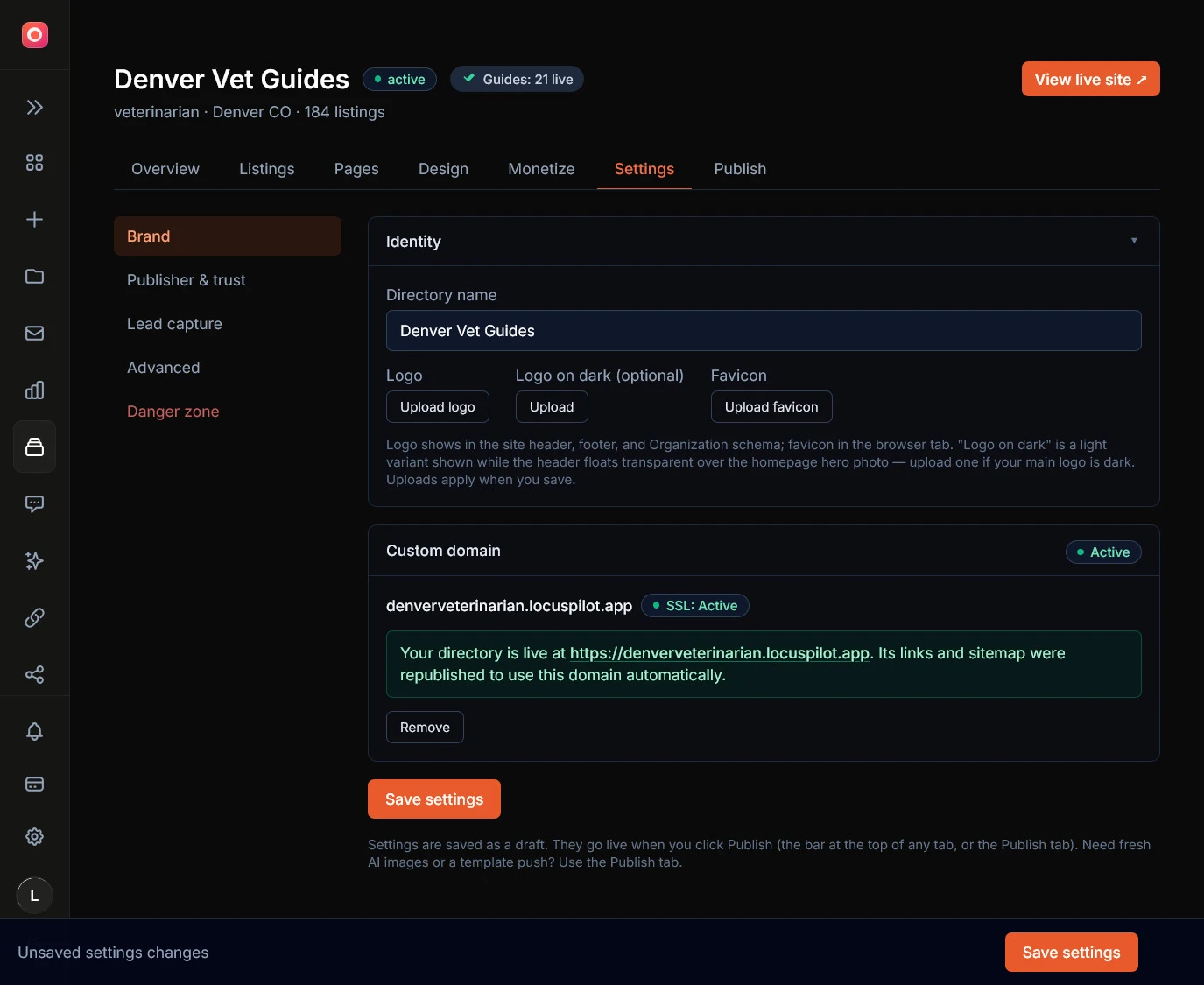This screenshot has width=1204, height=985.
Task: Click the View live site button
Action: click(x=1090, y=79)
